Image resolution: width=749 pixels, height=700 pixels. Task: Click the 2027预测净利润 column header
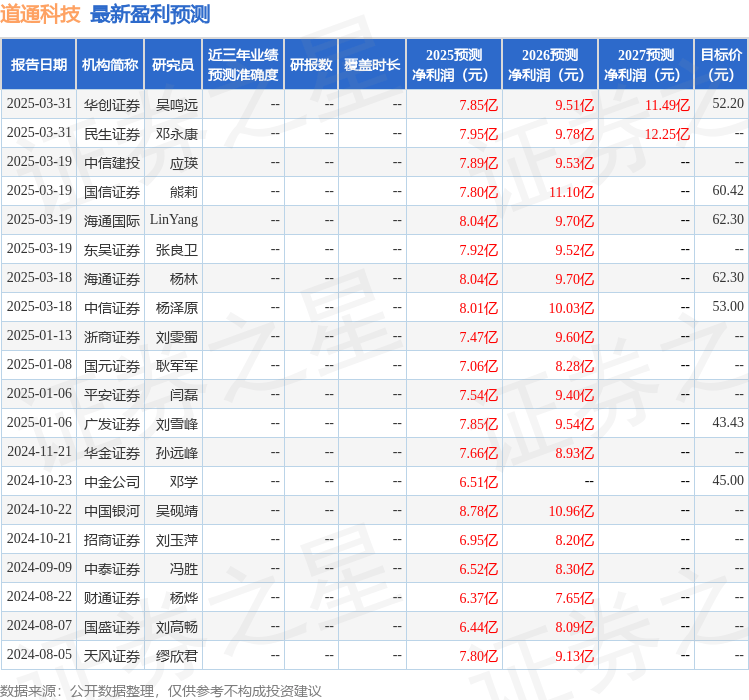(x=646, y=65)
